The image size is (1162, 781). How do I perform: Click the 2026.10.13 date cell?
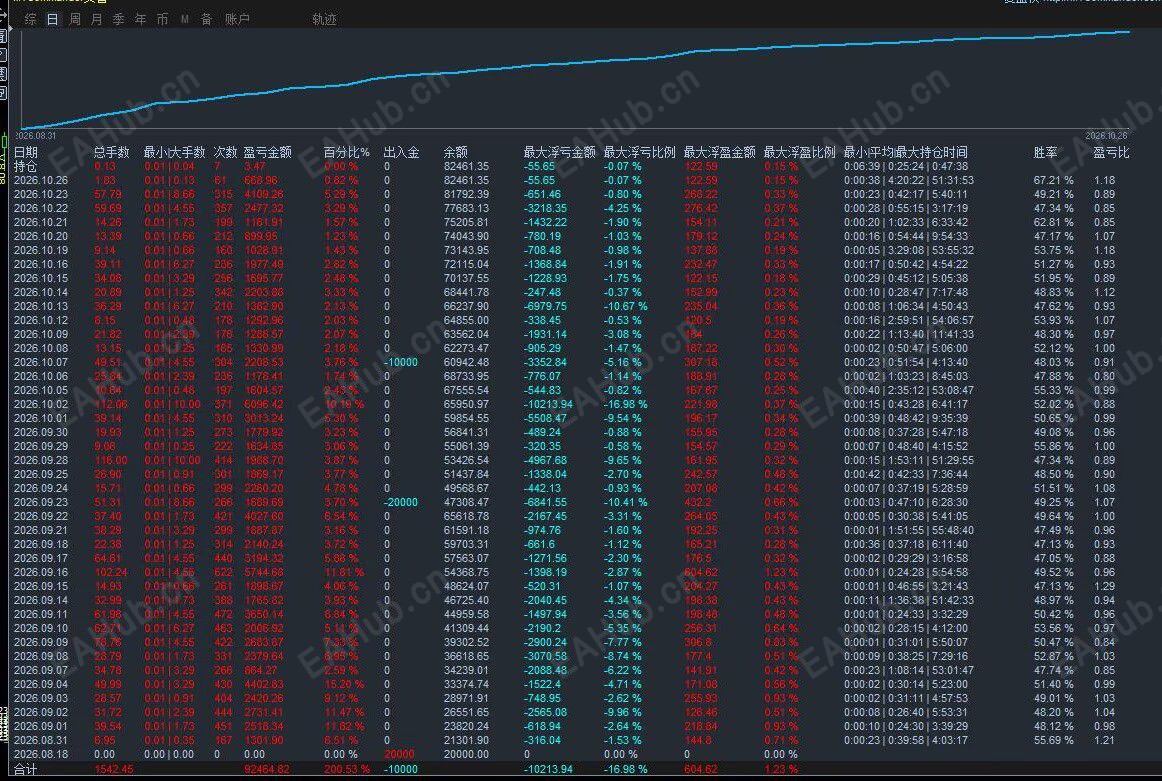pyautogui.click(x=41, y=306)
